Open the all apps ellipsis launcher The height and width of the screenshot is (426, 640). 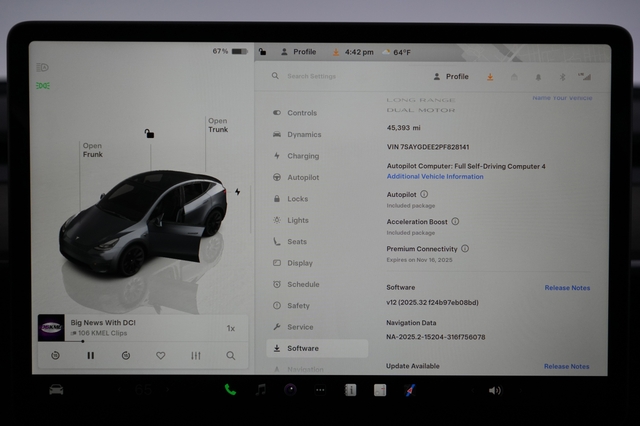[x=320, y=390]
